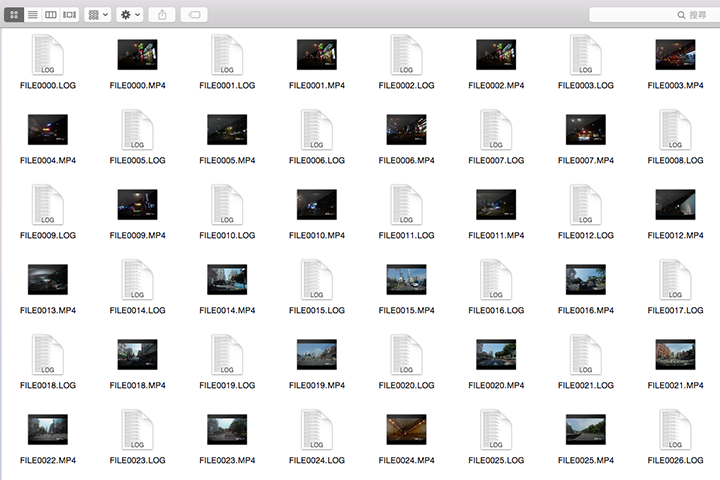This screenshot has width=720, height=480.
Task: Select the FILE0010.LOG document icon
Action: [227, 204]
